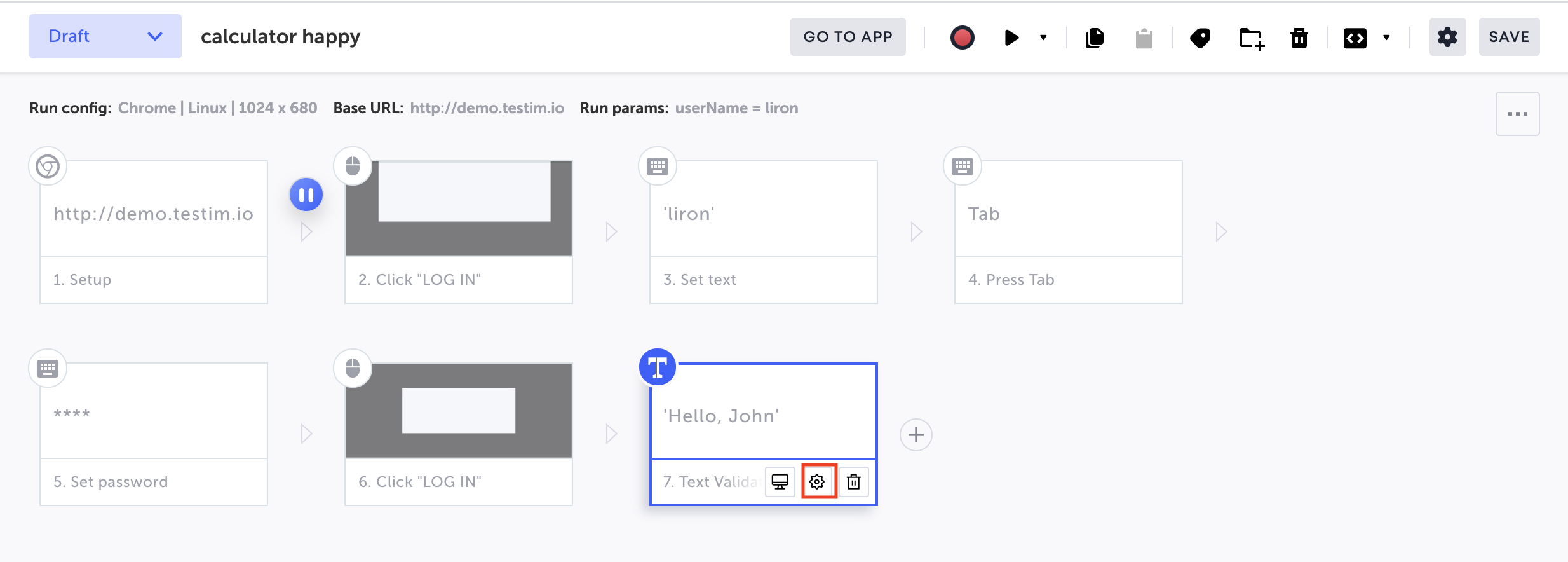Image resolution: width=1568 pixels, height=562 pixels.
Task: Select step 6 Click LOG IN thumbnail
Action: click(458, 411)
